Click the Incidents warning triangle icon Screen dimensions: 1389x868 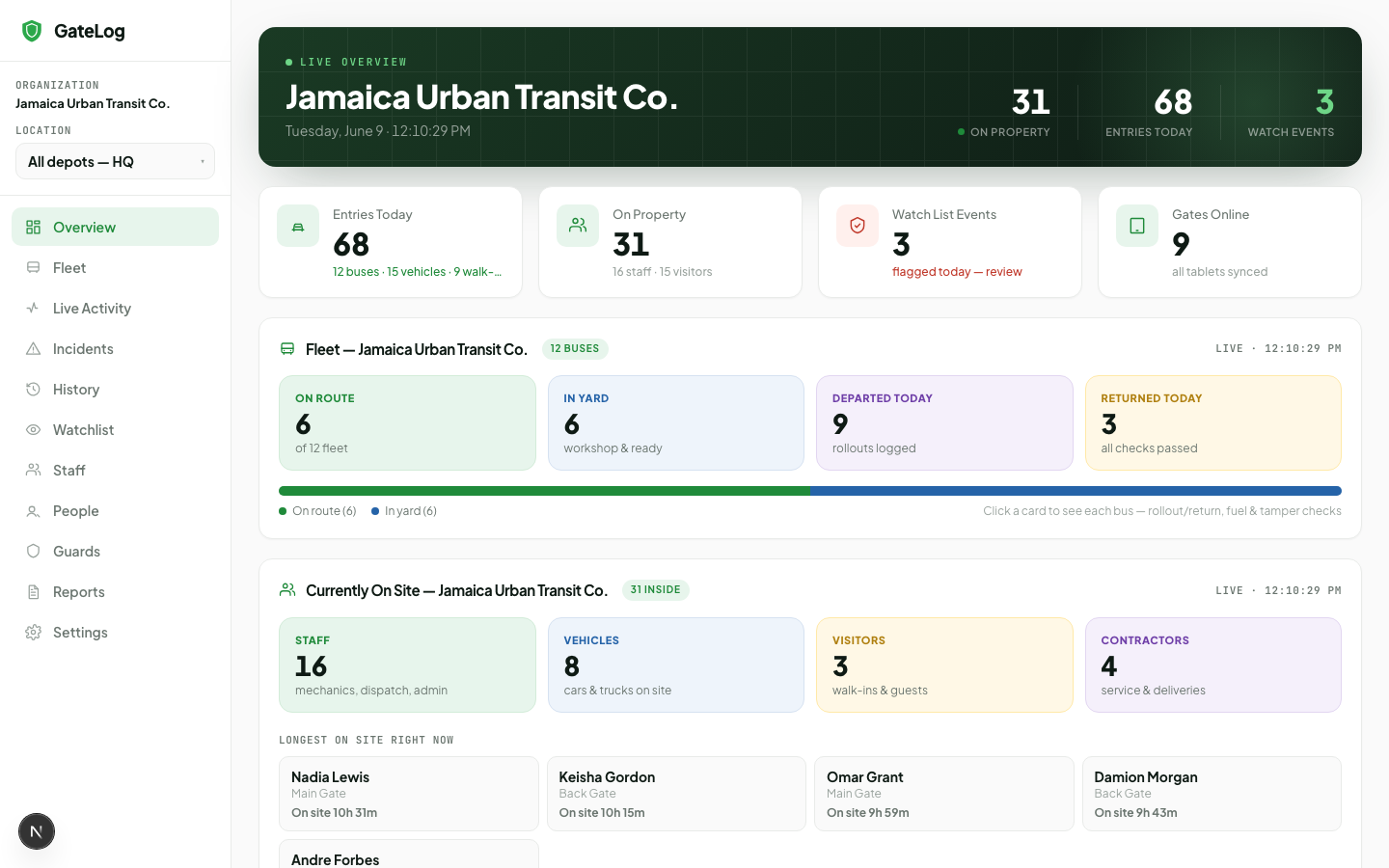click(x=33, y=349)
